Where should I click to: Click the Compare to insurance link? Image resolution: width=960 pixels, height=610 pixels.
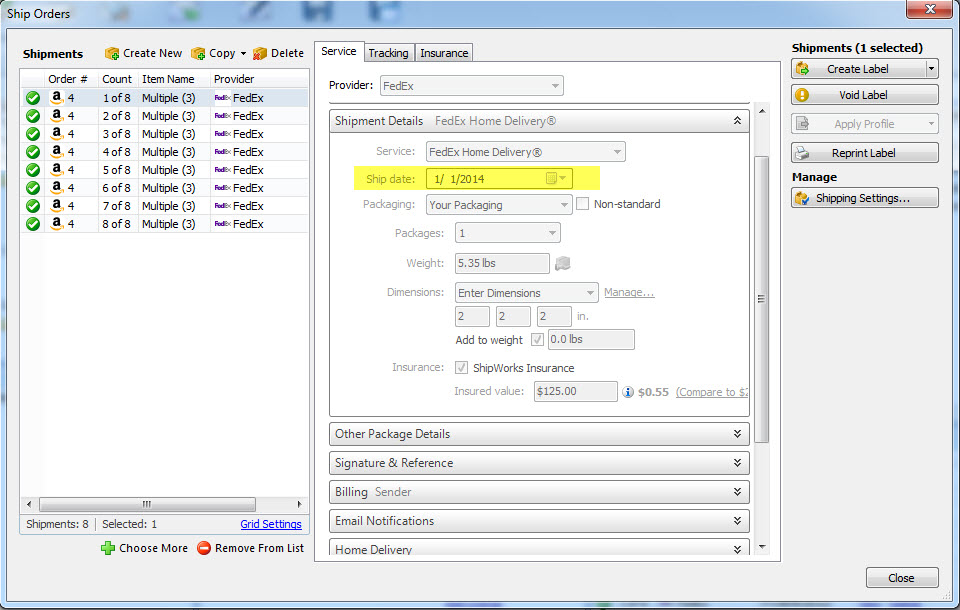[712, 392]
